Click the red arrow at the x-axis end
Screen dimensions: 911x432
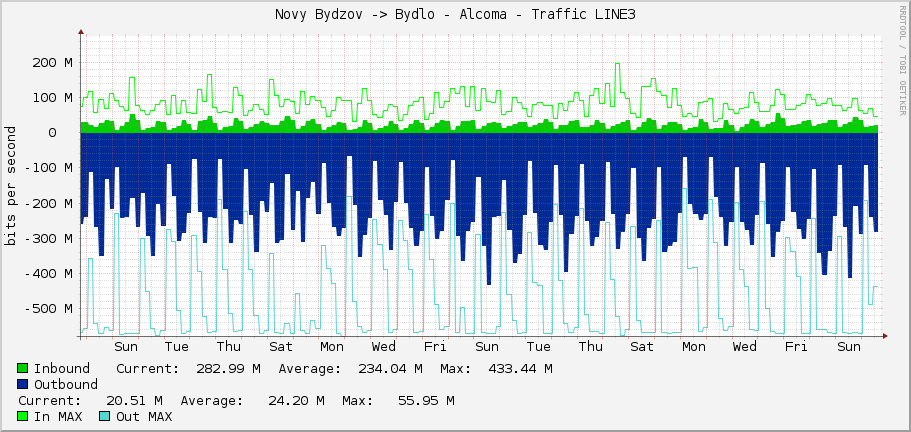point(885,336)
